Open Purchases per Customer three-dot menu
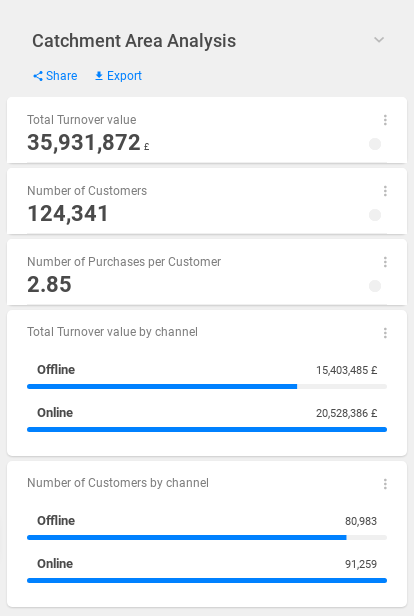This screenshot has width=414, height=616. pyautogui.click(x=385, y=262)
